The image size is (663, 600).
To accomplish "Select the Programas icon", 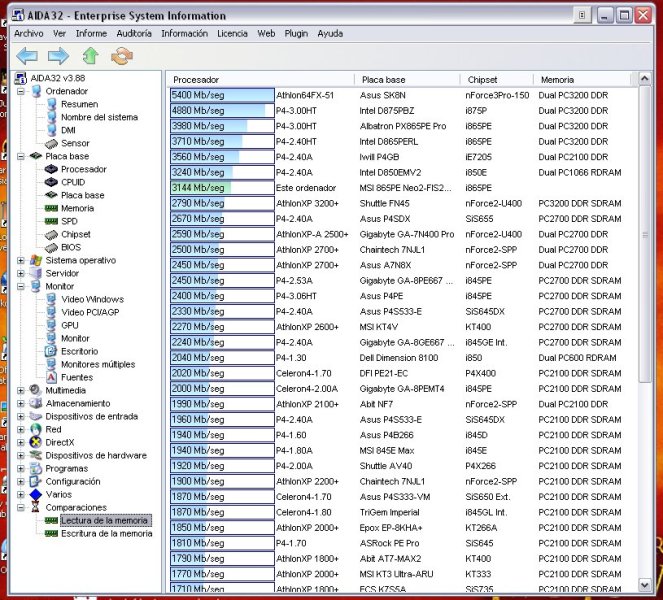I will point(36,468).
